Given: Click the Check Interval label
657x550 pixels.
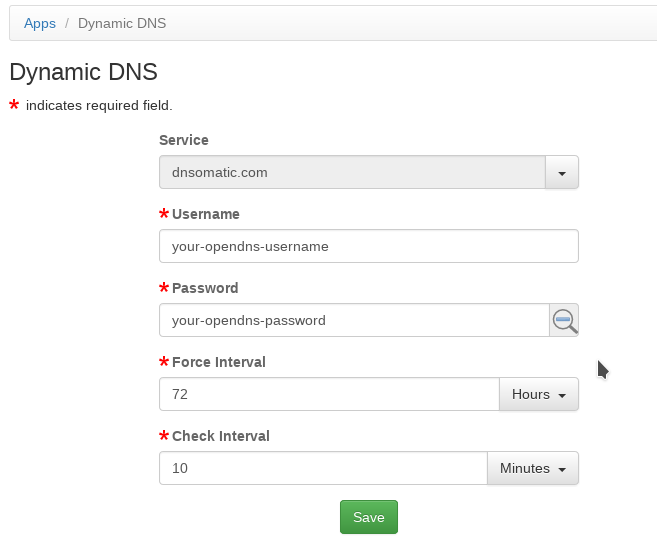Looking at the screenshot, I should click(220, 436).
